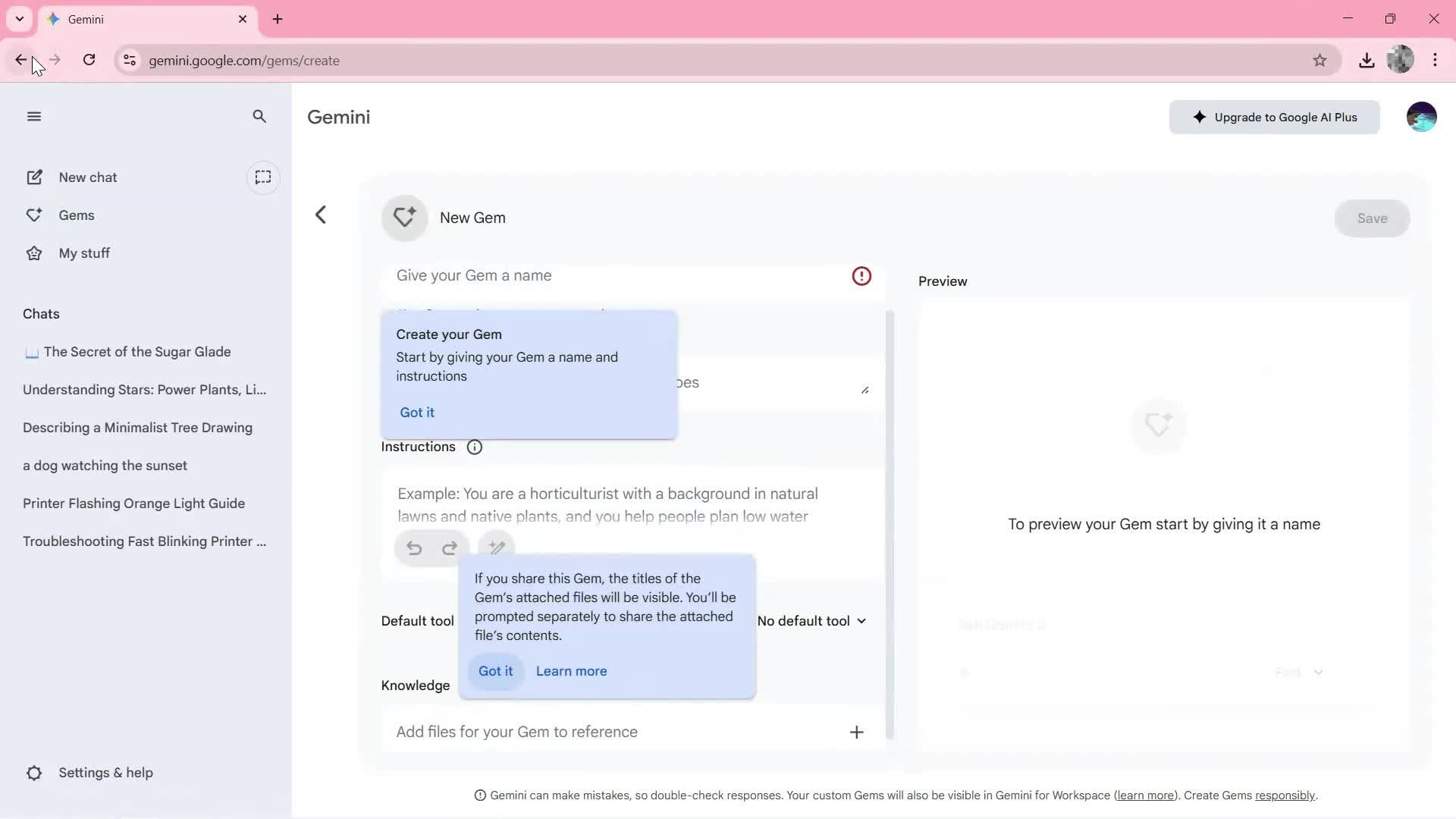Start a New chat
This screenshot has height=819, width=1456.
(x=87, y=177)
